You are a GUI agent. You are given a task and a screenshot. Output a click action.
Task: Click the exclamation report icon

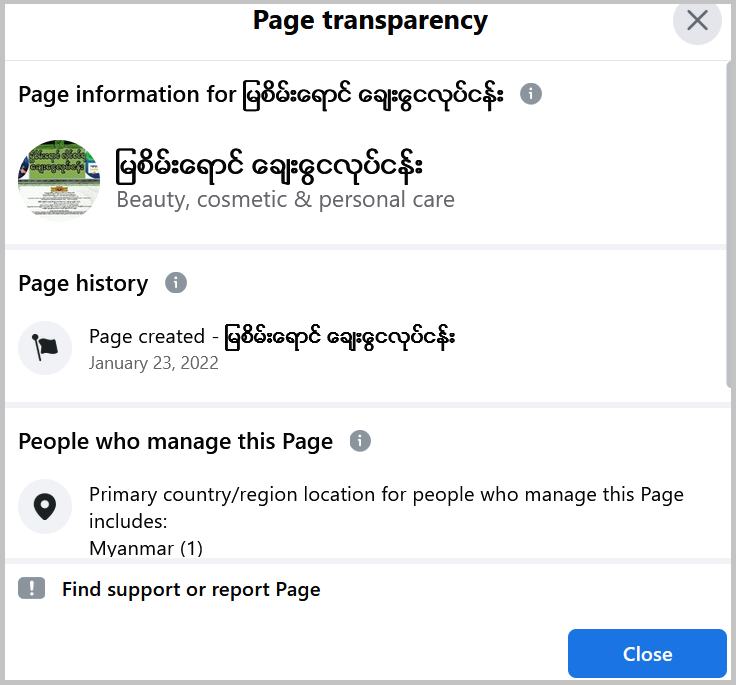(x=31, y=588)
